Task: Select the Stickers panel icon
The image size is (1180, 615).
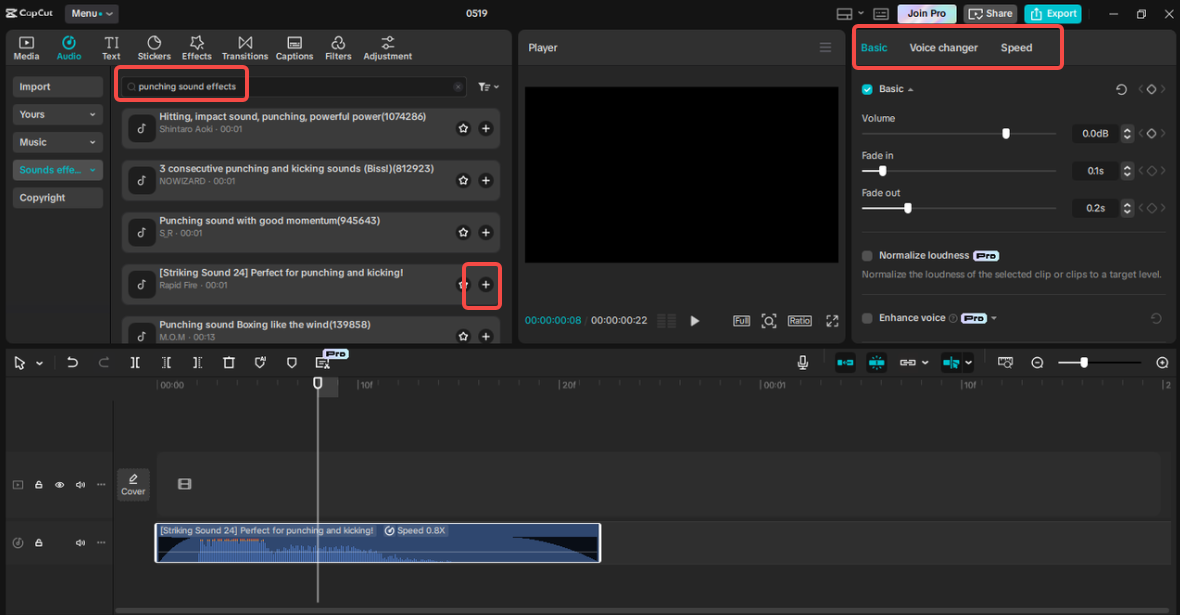Action: (x=153, y=46)
